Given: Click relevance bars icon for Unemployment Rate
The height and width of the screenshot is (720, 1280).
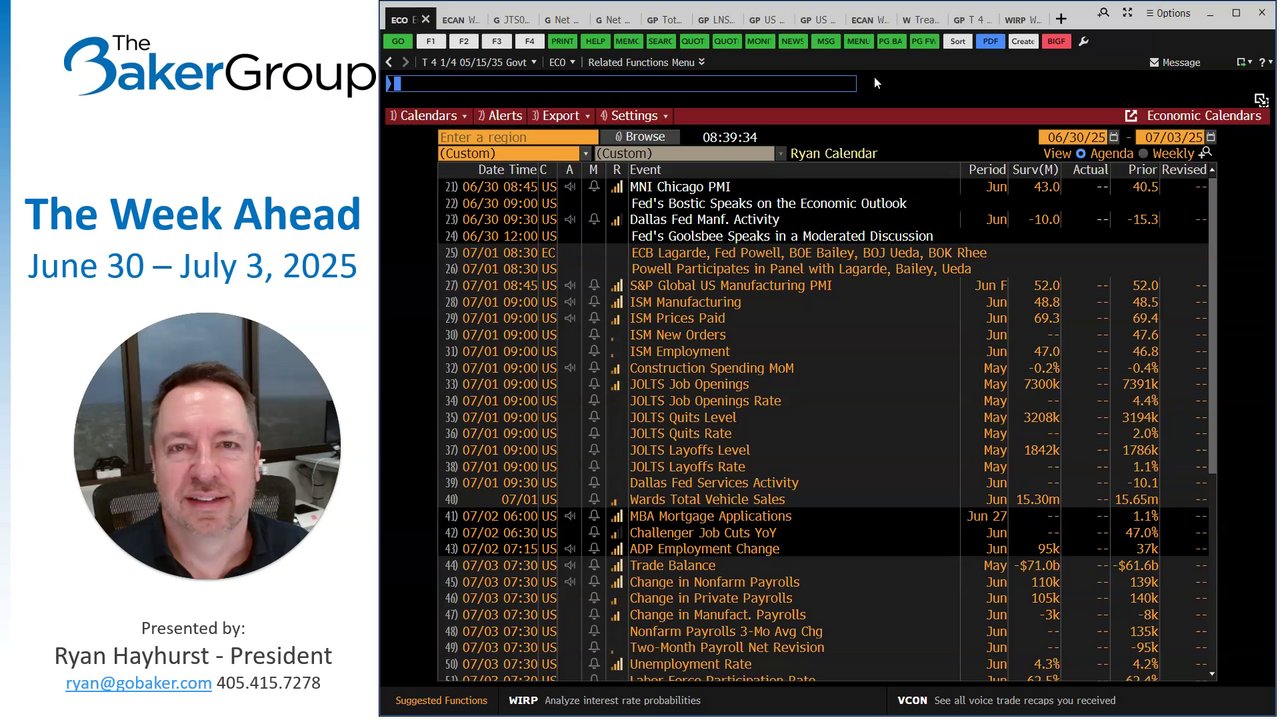Looking at the screenshot, I should (617, 664).
